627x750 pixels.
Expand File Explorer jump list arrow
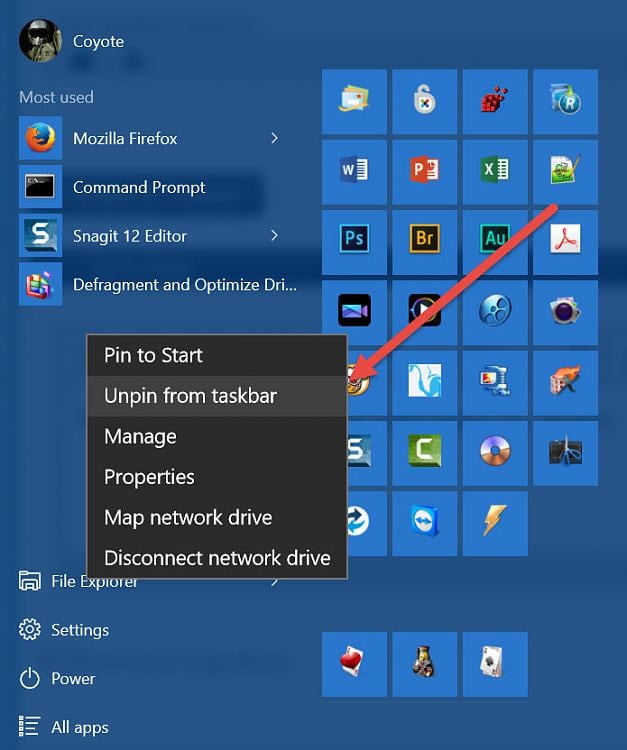(x=275, y=582)
